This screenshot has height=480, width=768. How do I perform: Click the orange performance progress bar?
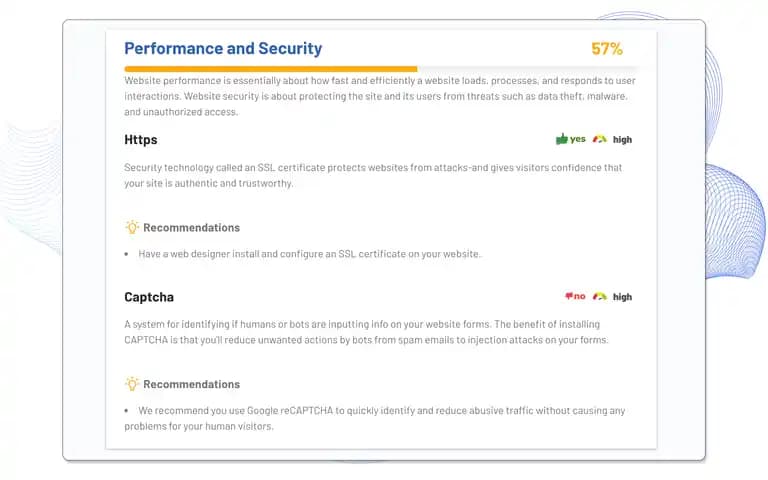click(270, 69)
